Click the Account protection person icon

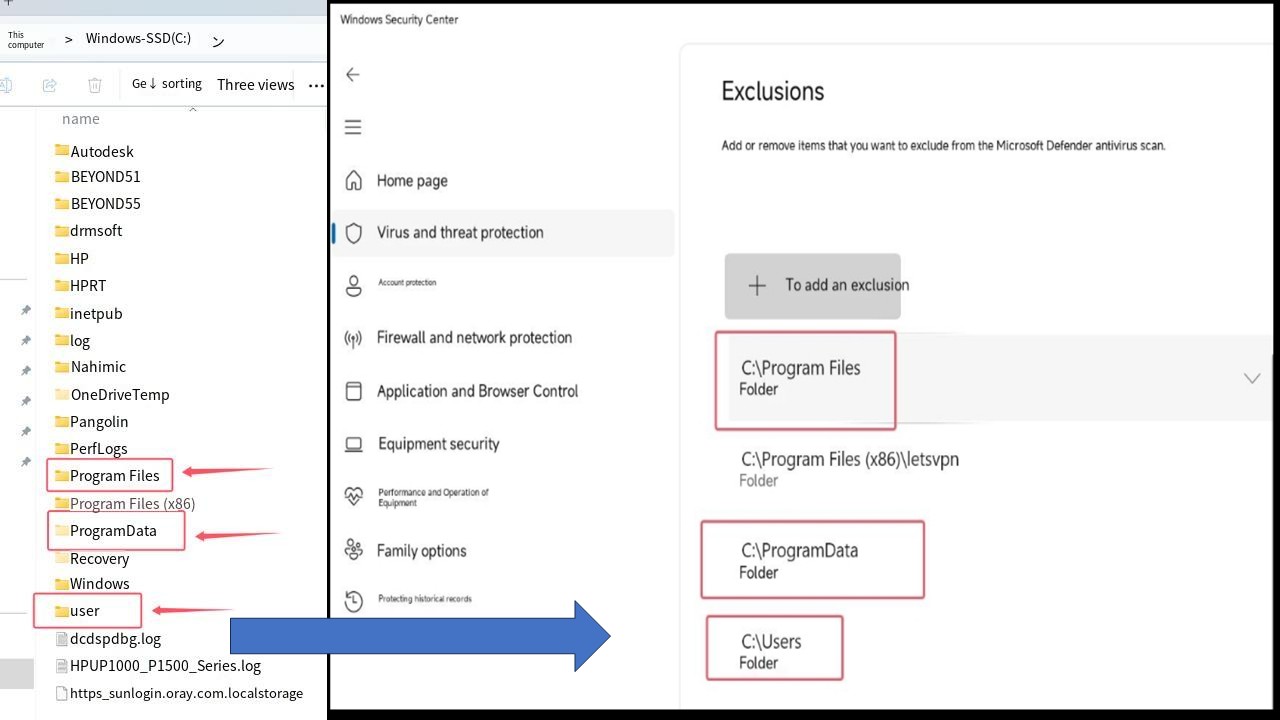click(x=353, y=286)
